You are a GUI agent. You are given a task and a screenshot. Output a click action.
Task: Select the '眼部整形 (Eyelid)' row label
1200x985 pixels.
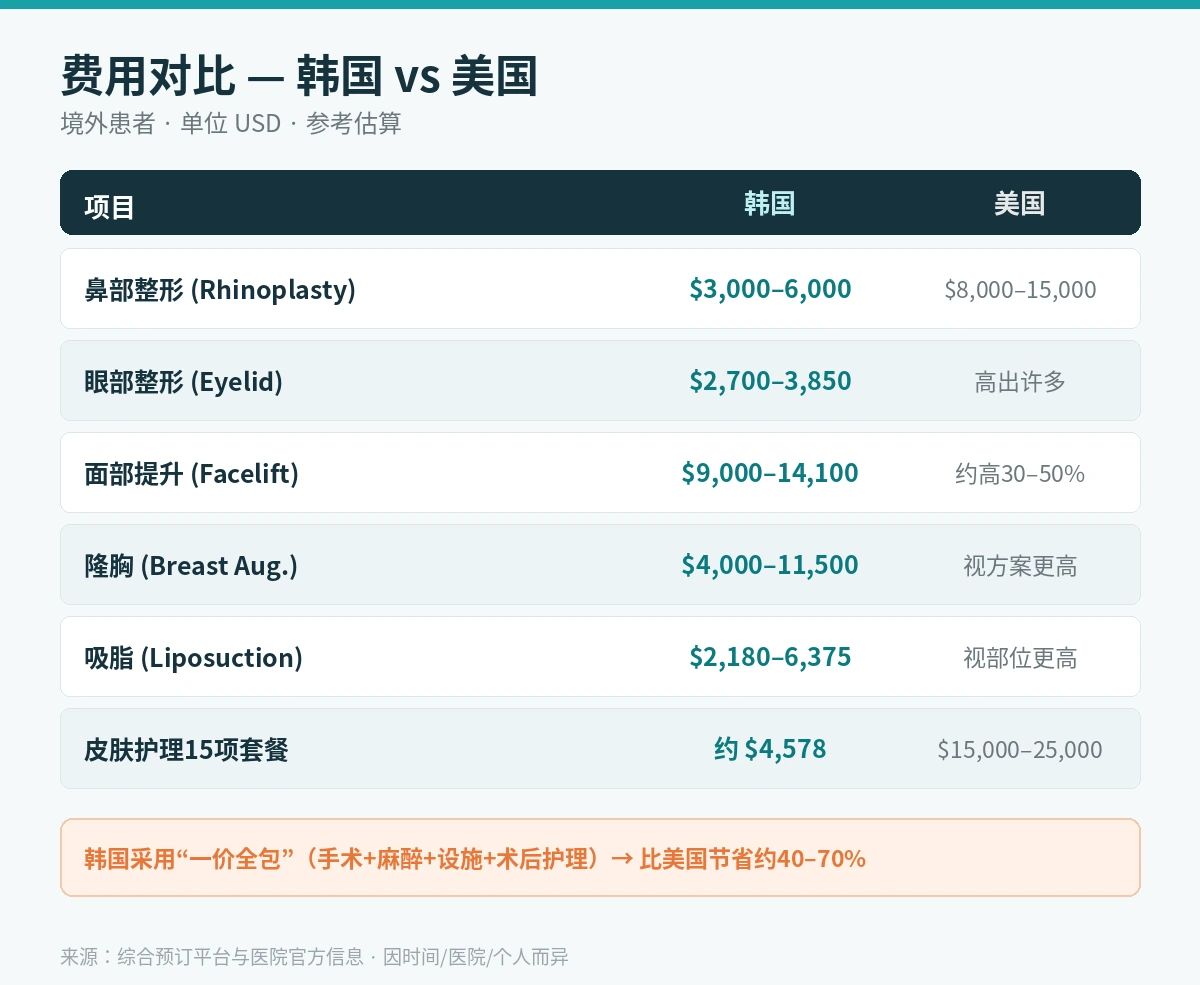click(183, 382)
